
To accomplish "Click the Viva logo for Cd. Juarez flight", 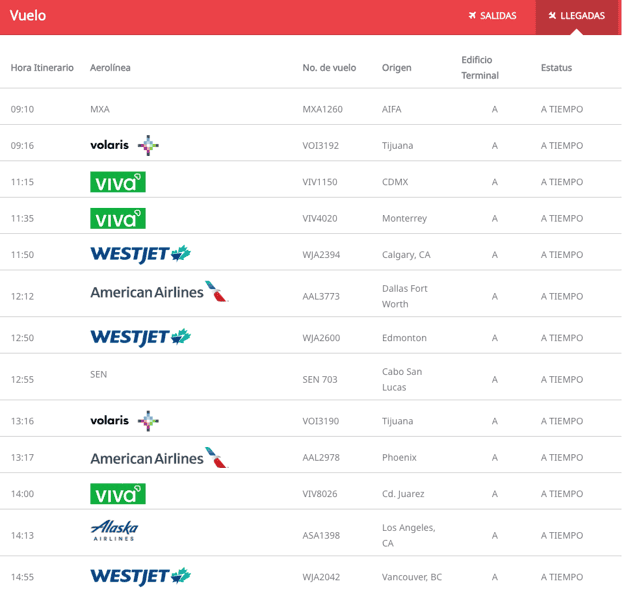I will click(118, 494).
